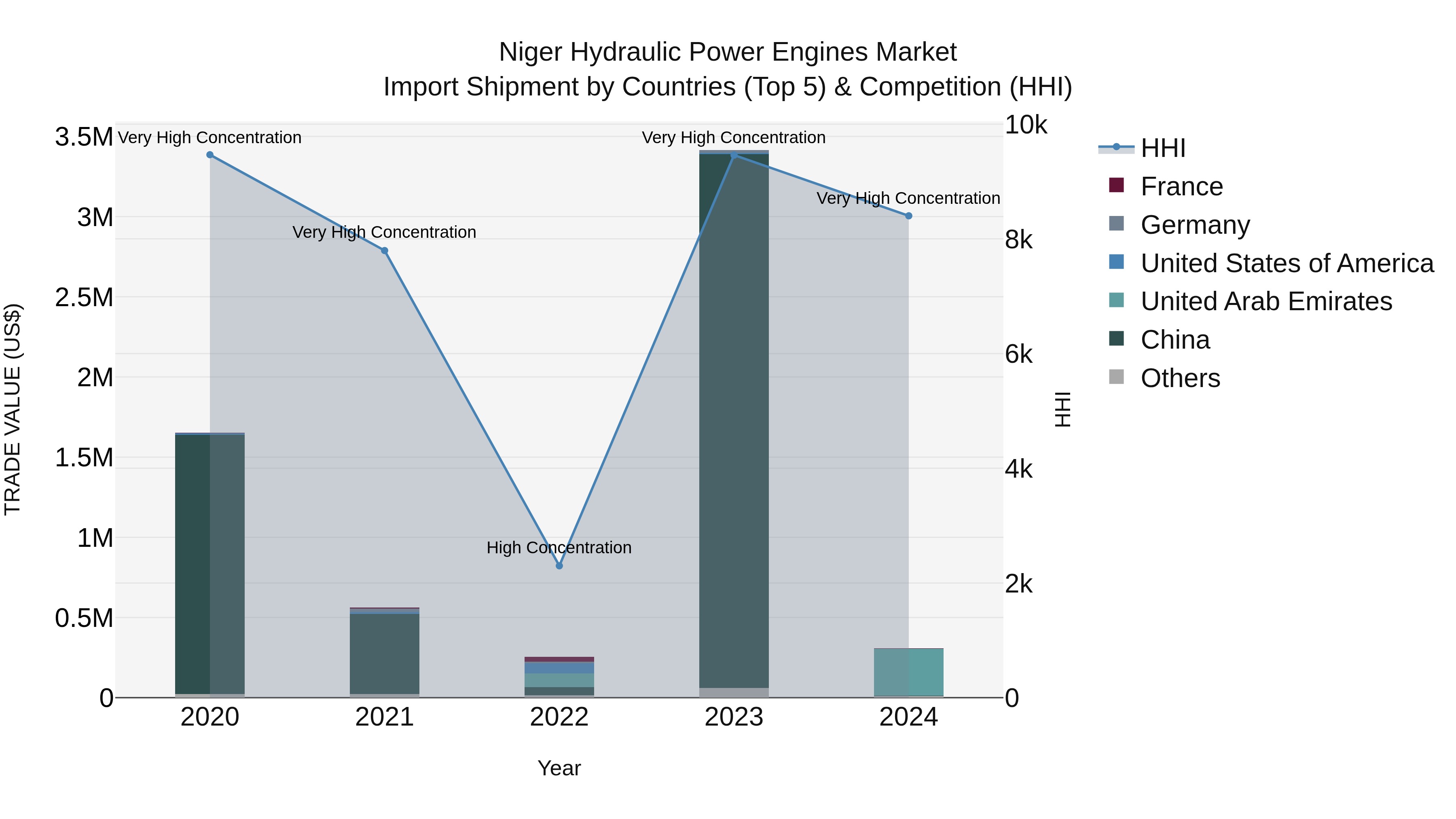This screenshot has height=819, width=1456.
Task: Click 'Very High Concentration' label above 2020
Action: (x=210, y=138)
